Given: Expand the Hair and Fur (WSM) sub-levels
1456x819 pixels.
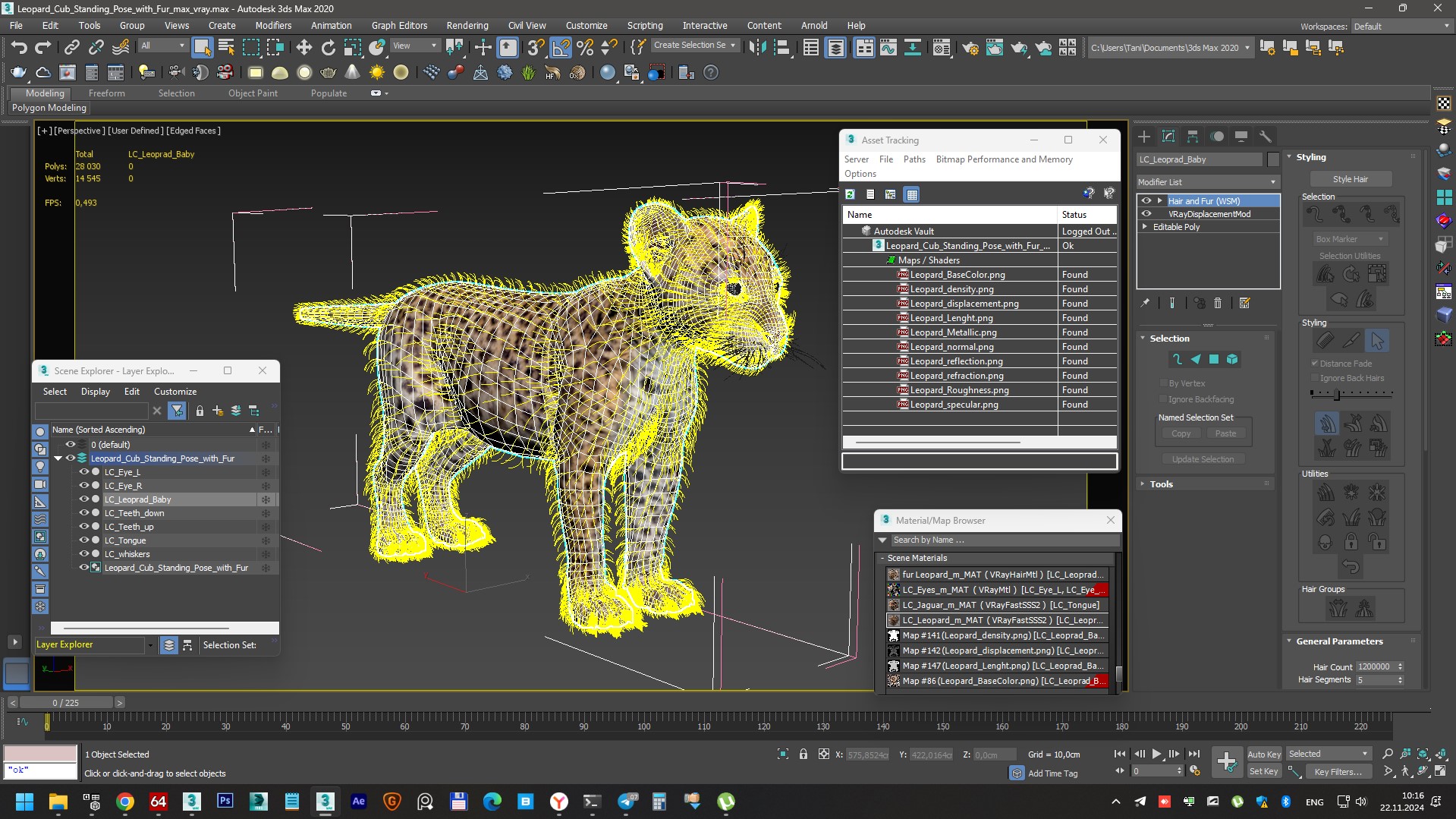Looking at the screenshot, I should 1159,201.
